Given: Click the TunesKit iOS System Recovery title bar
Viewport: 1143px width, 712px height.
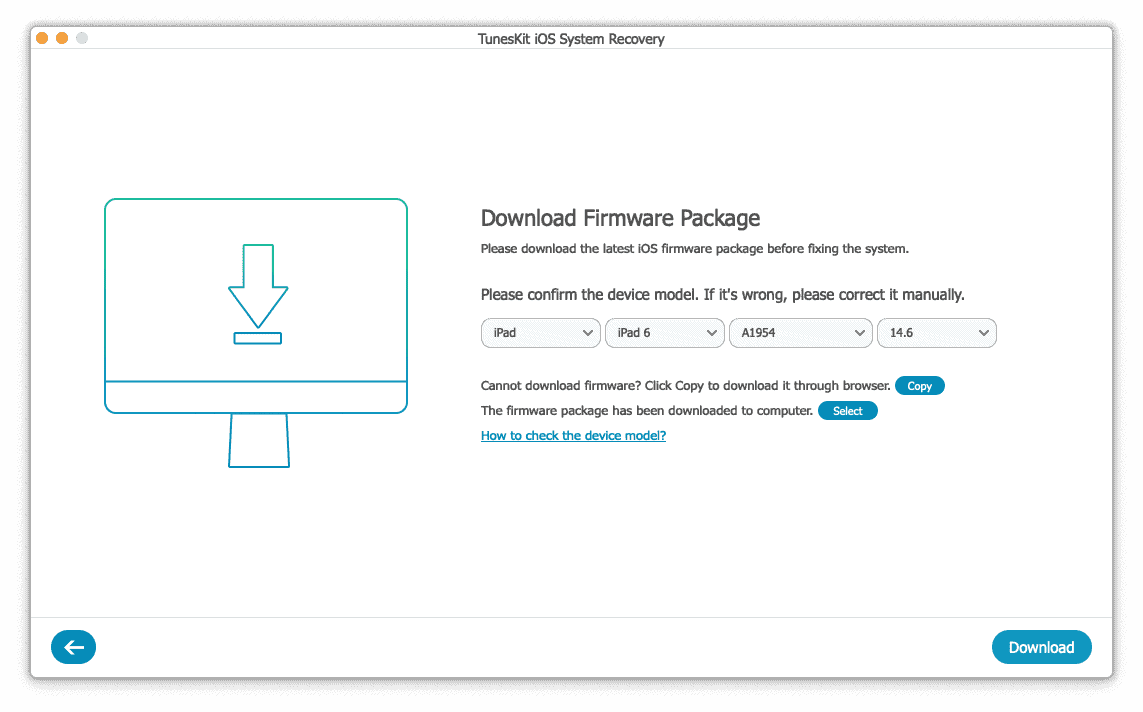Looking at the screenshot, I should (571, 39).
